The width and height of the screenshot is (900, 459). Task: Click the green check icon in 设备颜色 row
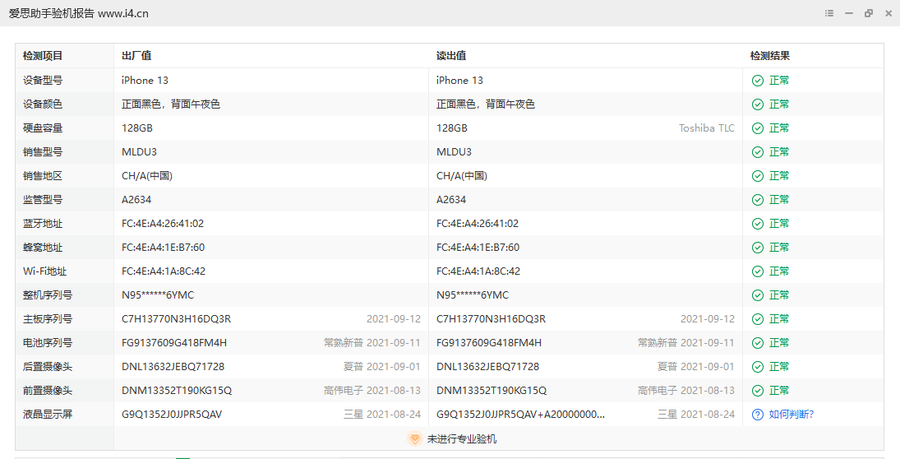point(758,104)
